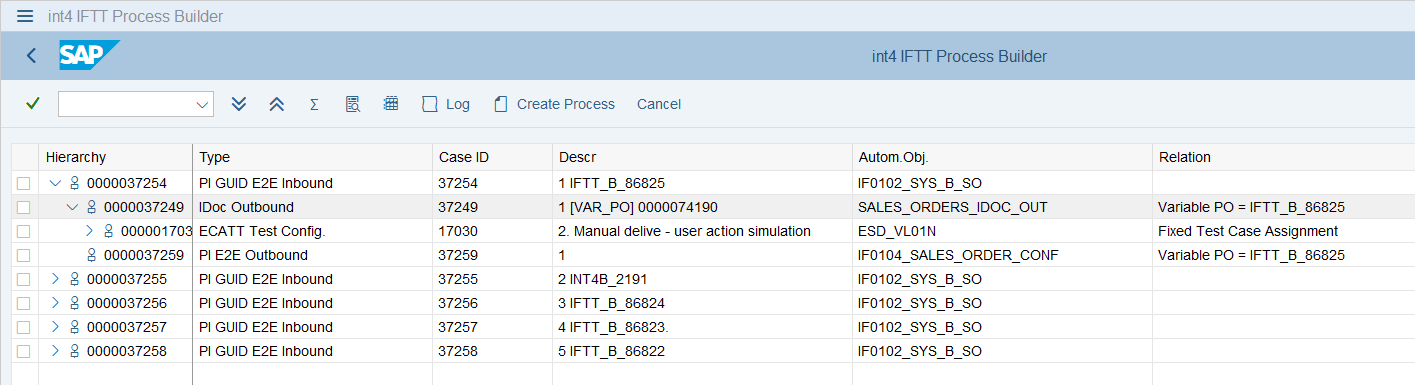
Task: Click node icon beside 0000037259
Action: [x=91, y=255]
